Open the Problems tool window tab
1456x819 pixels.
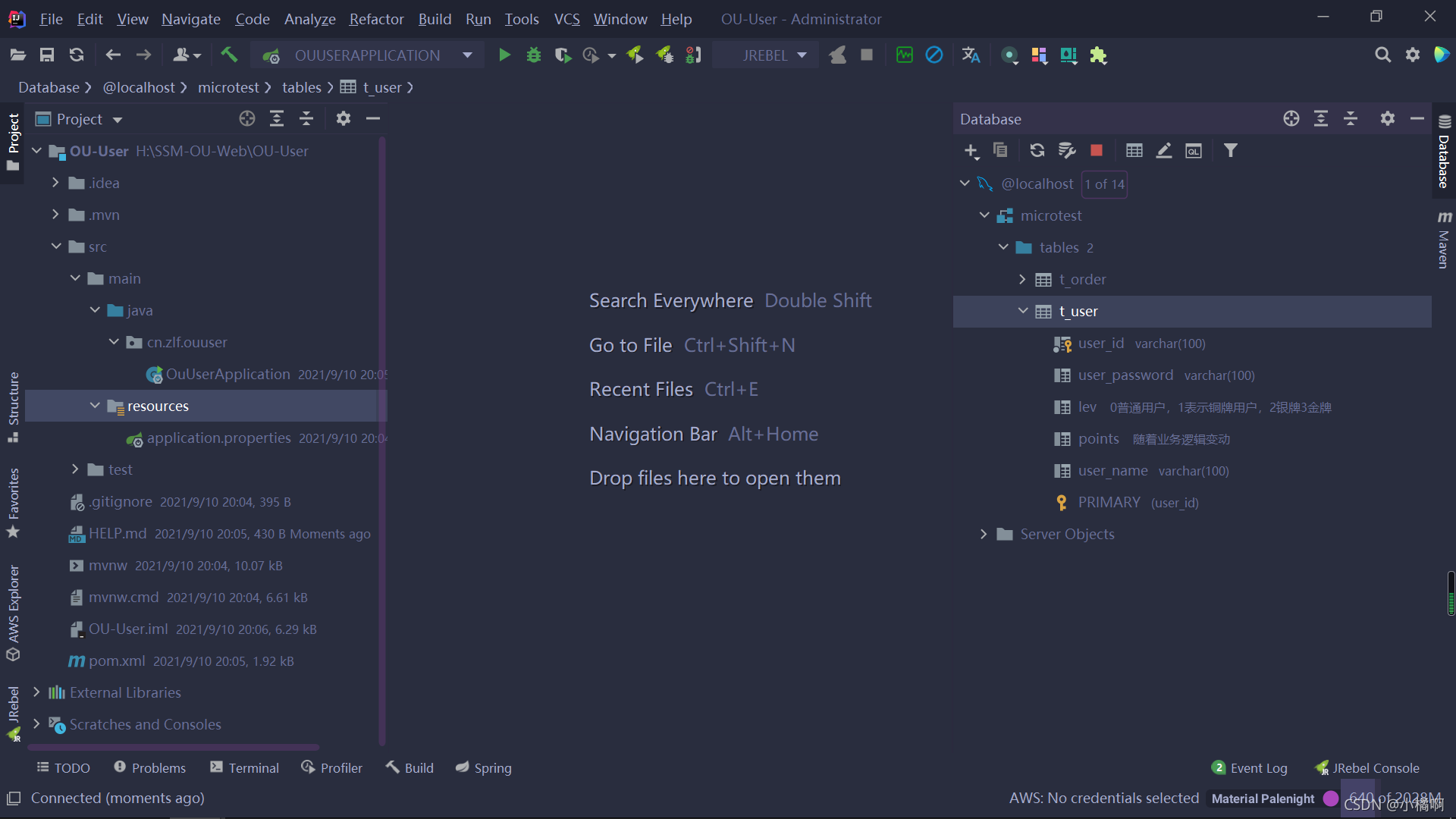pos(149,768)
